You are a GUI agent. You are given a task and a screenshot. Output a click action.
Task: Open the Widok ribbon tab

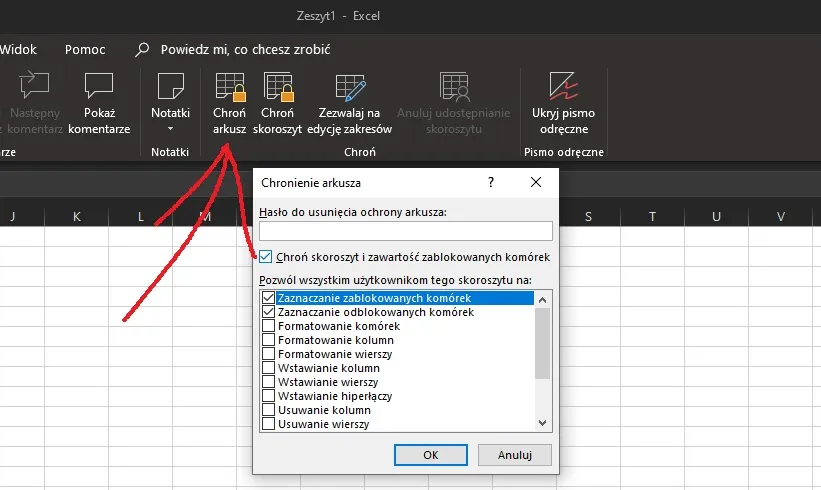(x=18, y=49)
